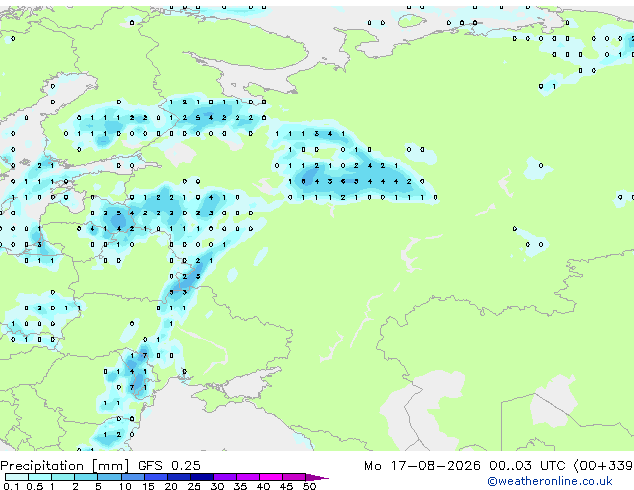
Task: Click the legend label '20'
Action: point(171,486)
